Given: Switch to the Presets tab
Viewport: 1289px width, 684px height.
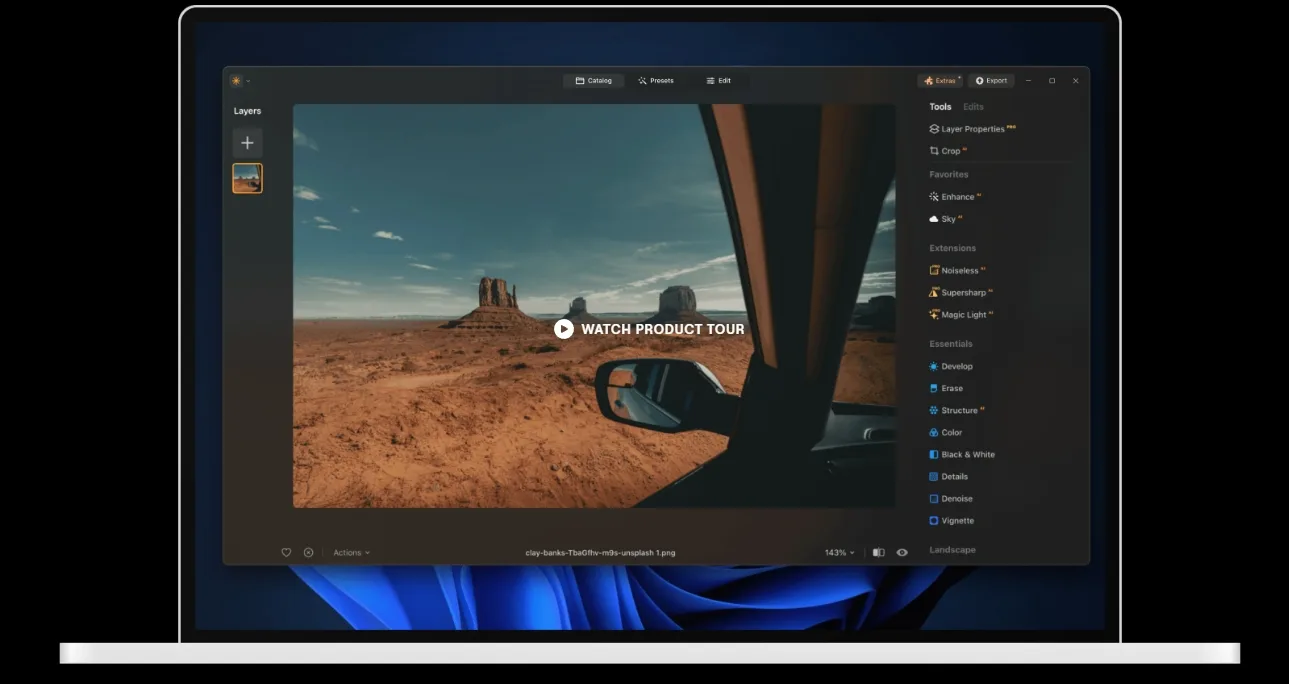Looking at the screenshot, I should [656, 81].
